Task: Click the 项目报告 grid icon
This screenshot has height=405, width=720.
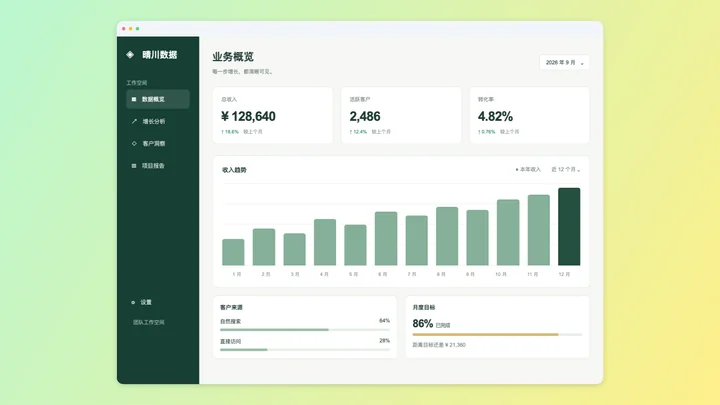Action: click(x=134, y=166)
